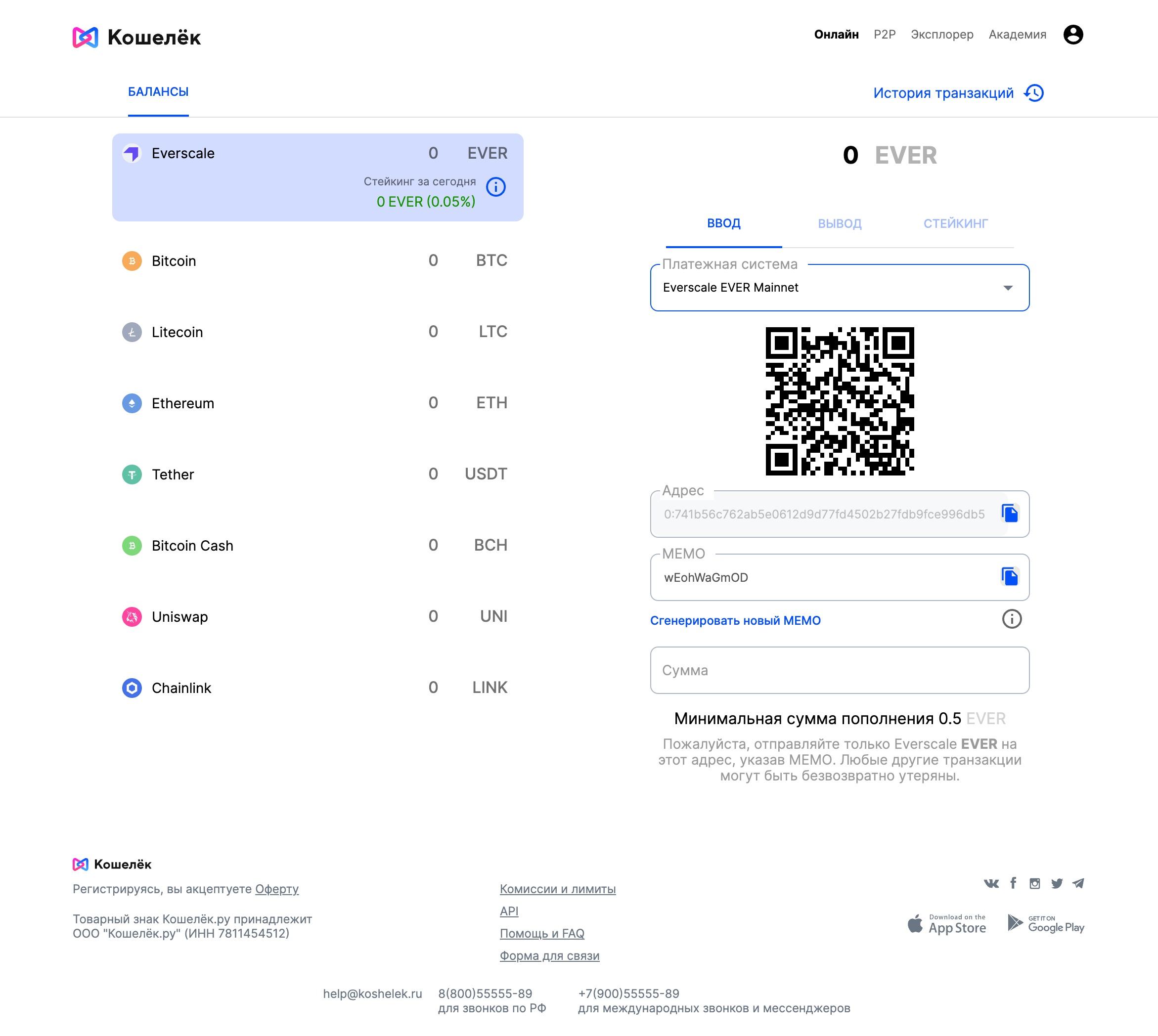Copy the MEMO value with the copy icon
This screenshot has height=1036, width=1158.
click(x=1009, y=577)
